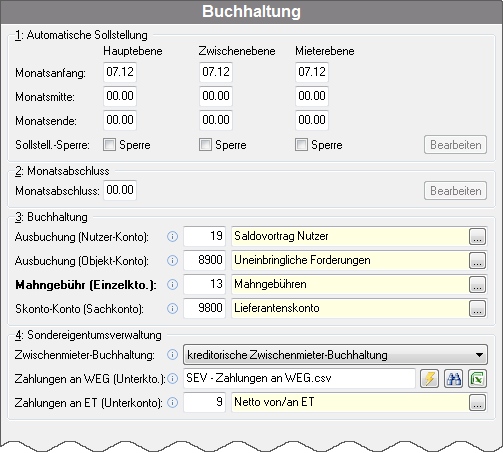Screen dimensions: 503x453
Task: Click Monatsmitte field under Zwischenebene
Action: click(x=216, y=96)
